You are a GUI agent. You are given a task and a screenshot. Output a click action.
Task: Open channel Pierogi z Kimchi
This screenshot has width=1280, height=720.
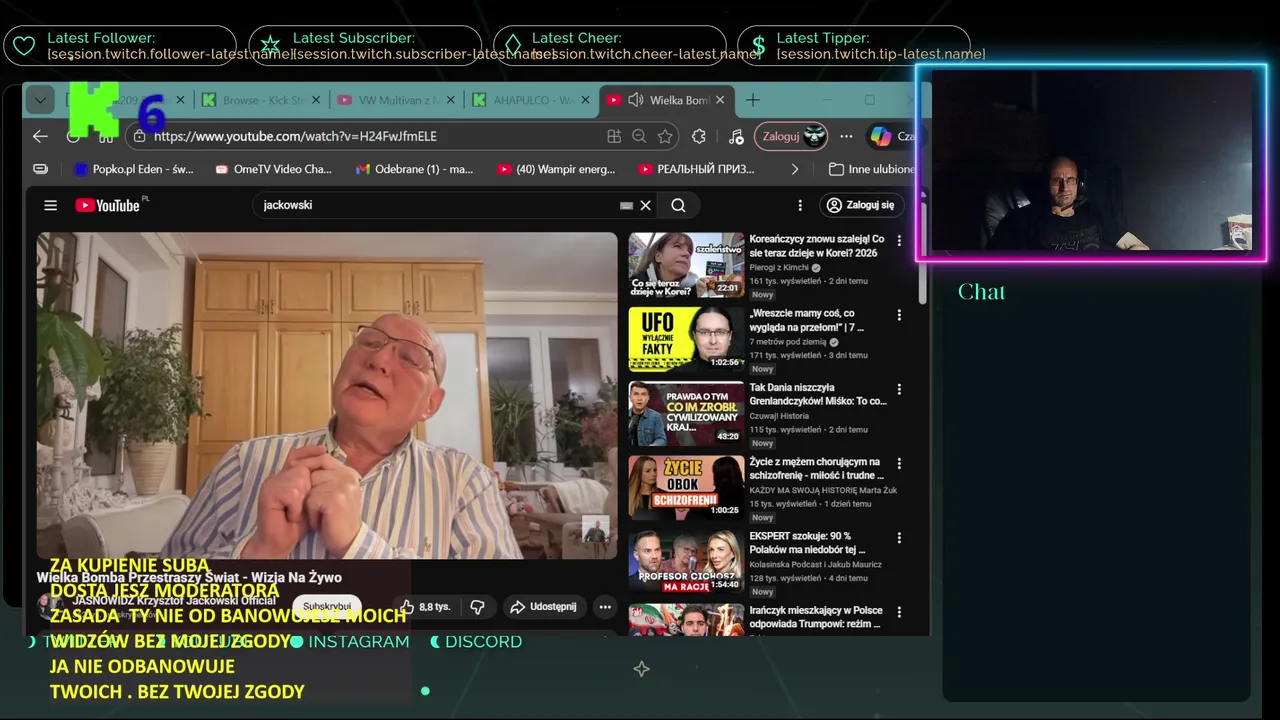[x=780, y=268]
